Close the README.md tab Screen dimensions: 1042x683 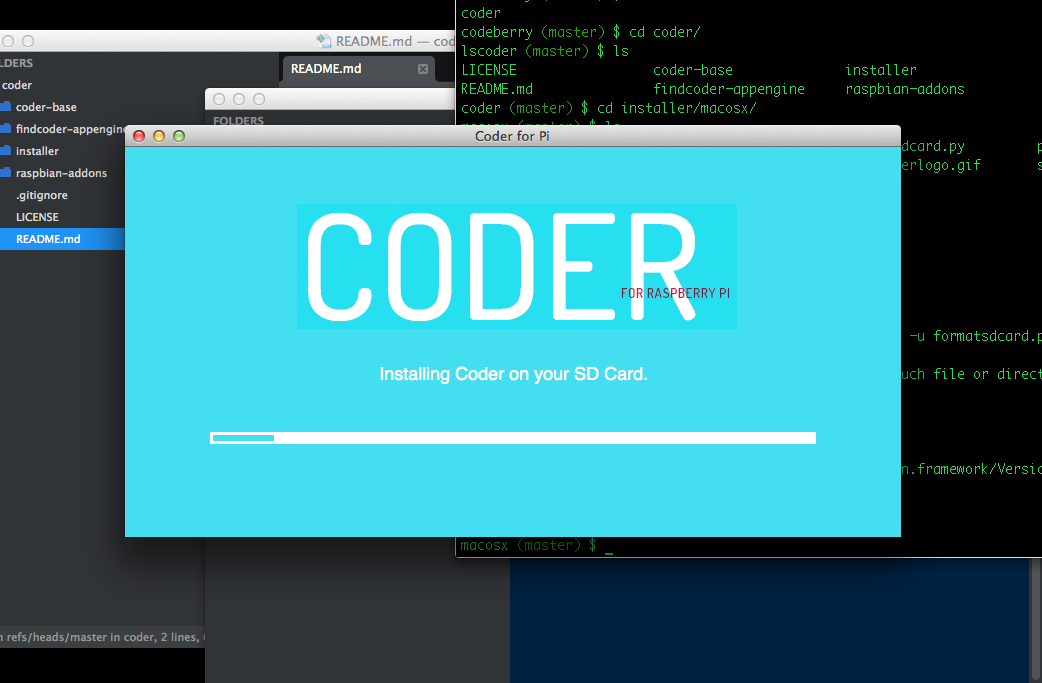[x=423, y=69]
